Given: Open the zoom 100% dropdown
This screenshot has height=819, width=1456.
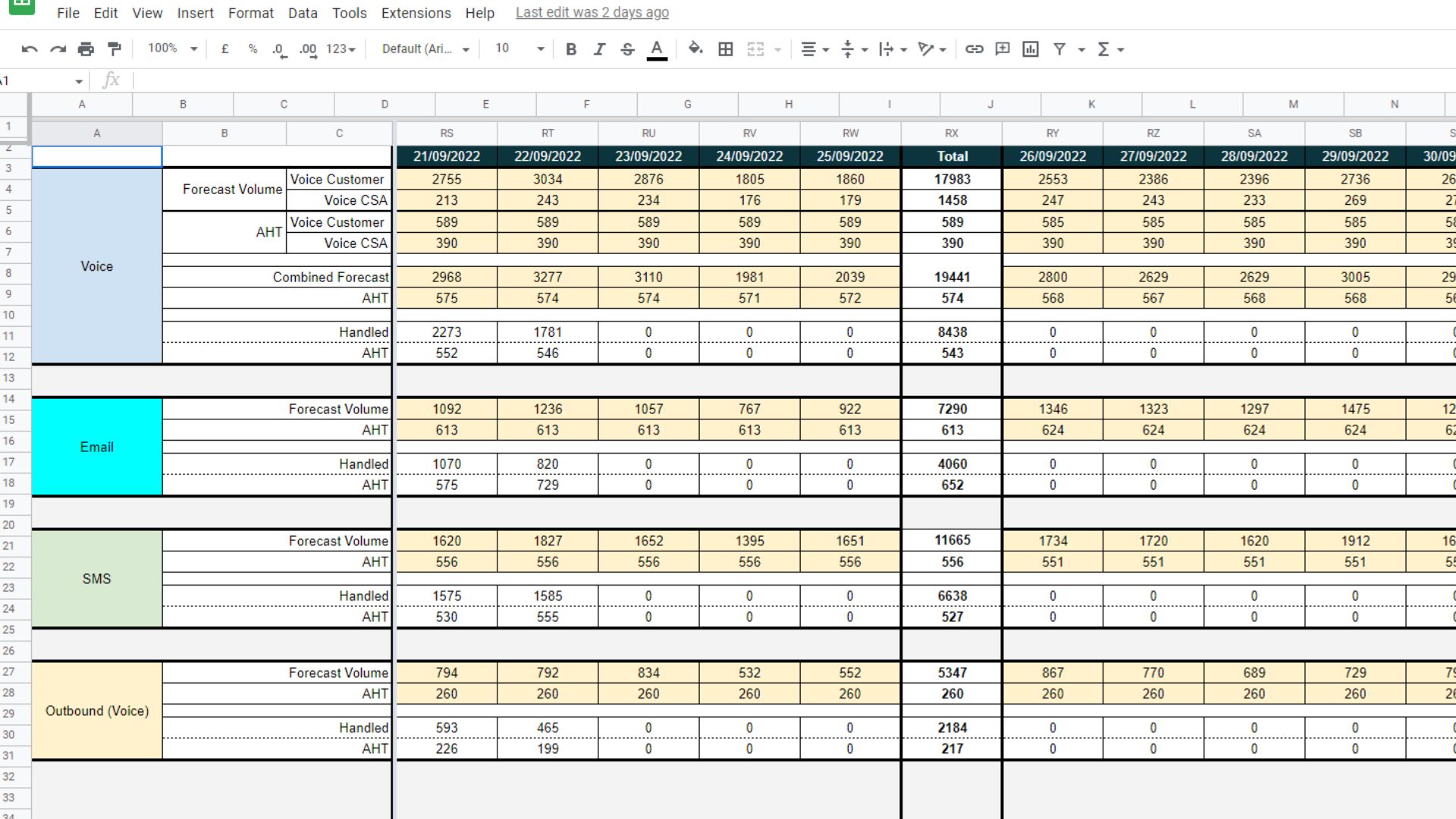Looking at the screenshot, I should 172,49.
